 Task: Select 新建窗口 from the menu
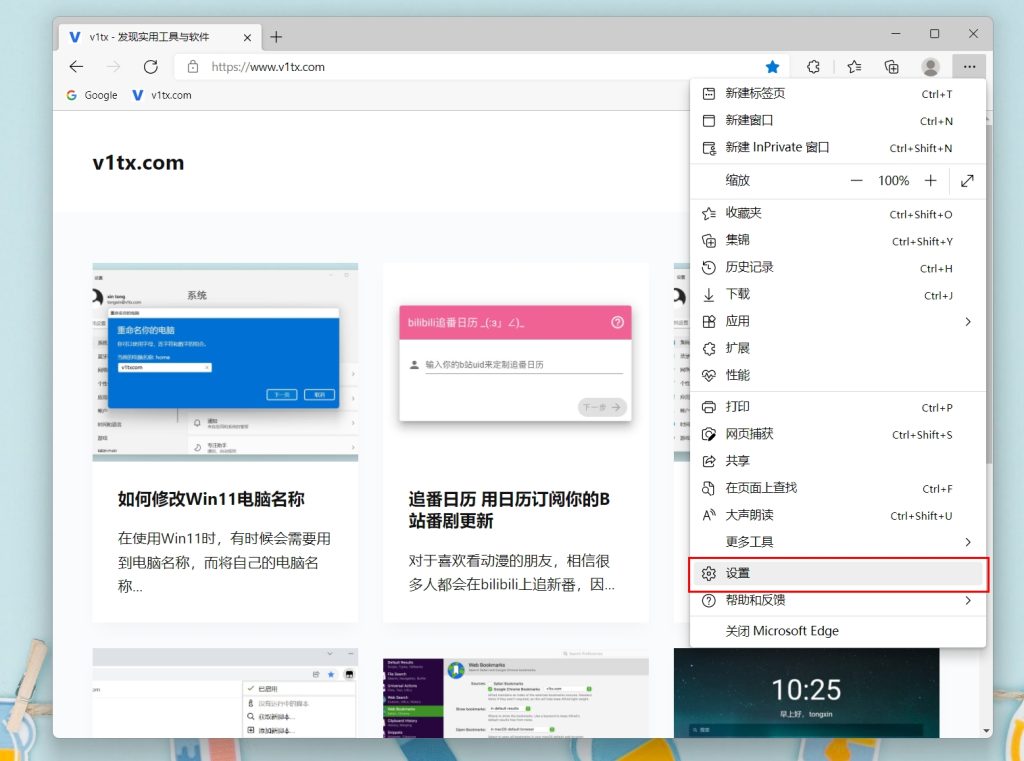pos(838,121)
